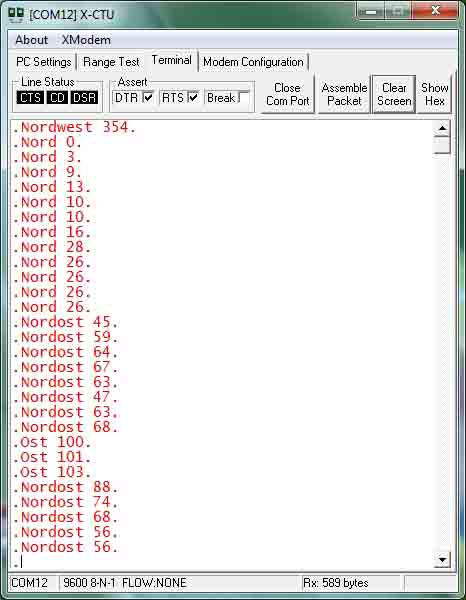466x600 pixels.
Task: Uncheck the RTS assert checkbox
Action: (193, 97)
